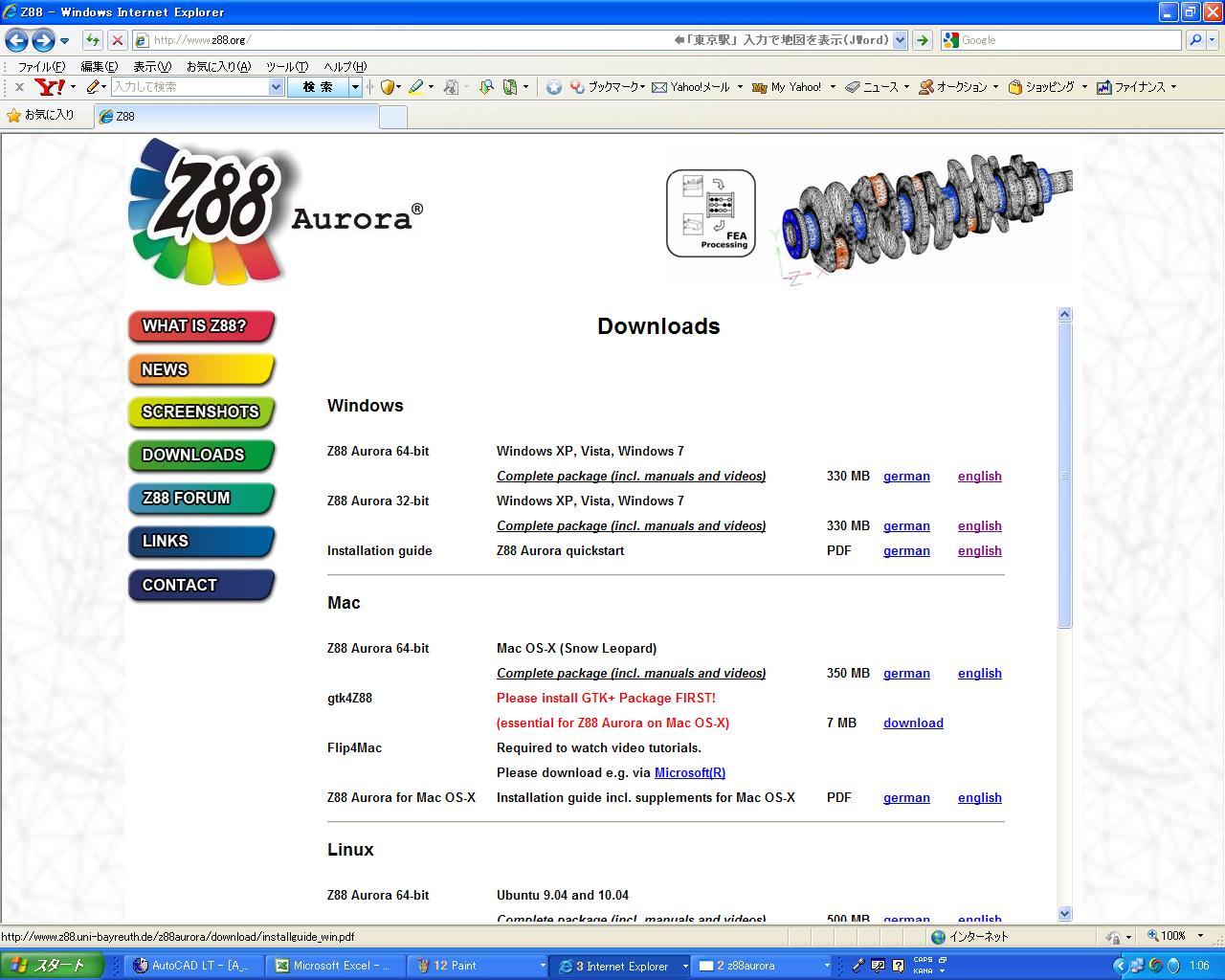The height and width of the screenshot is (980, 1225).
Task: Click the 検索 search button
Action: coord(318,87)
